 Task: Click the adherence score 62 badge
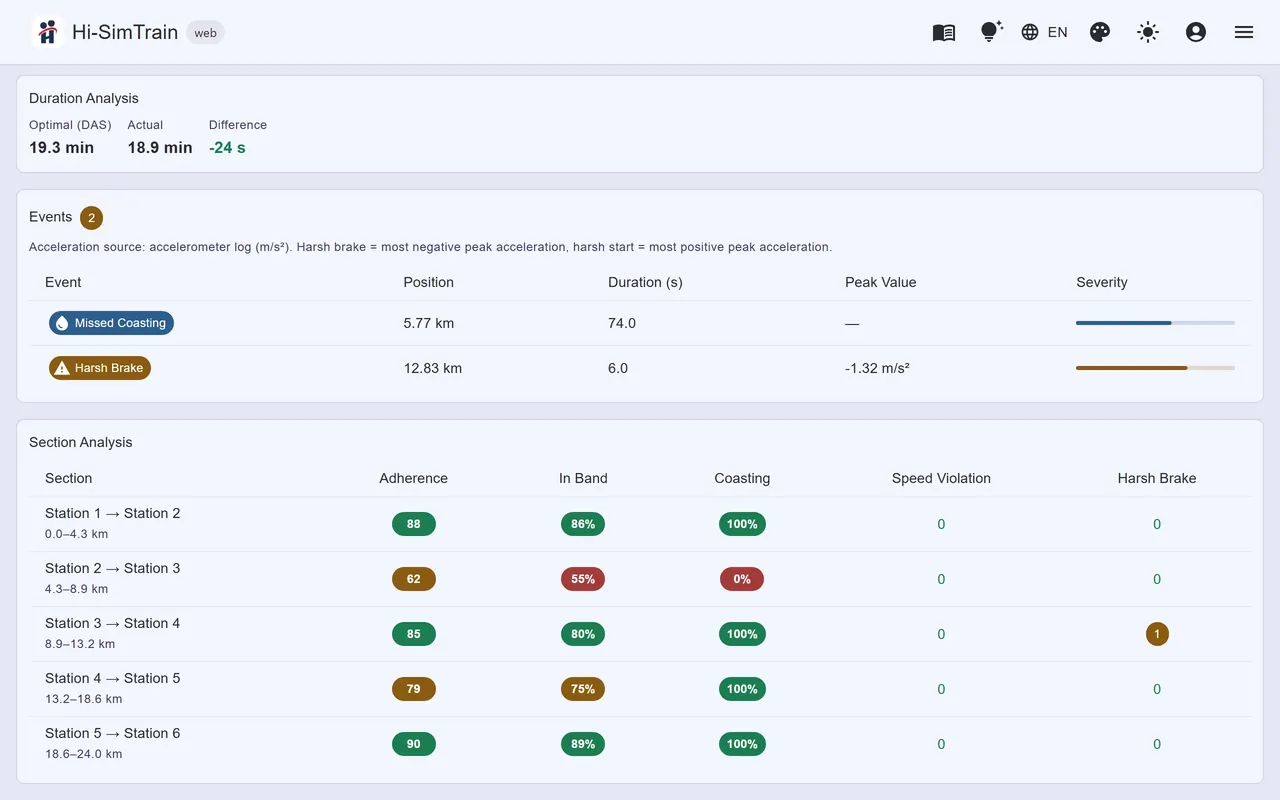coord(414,579)
